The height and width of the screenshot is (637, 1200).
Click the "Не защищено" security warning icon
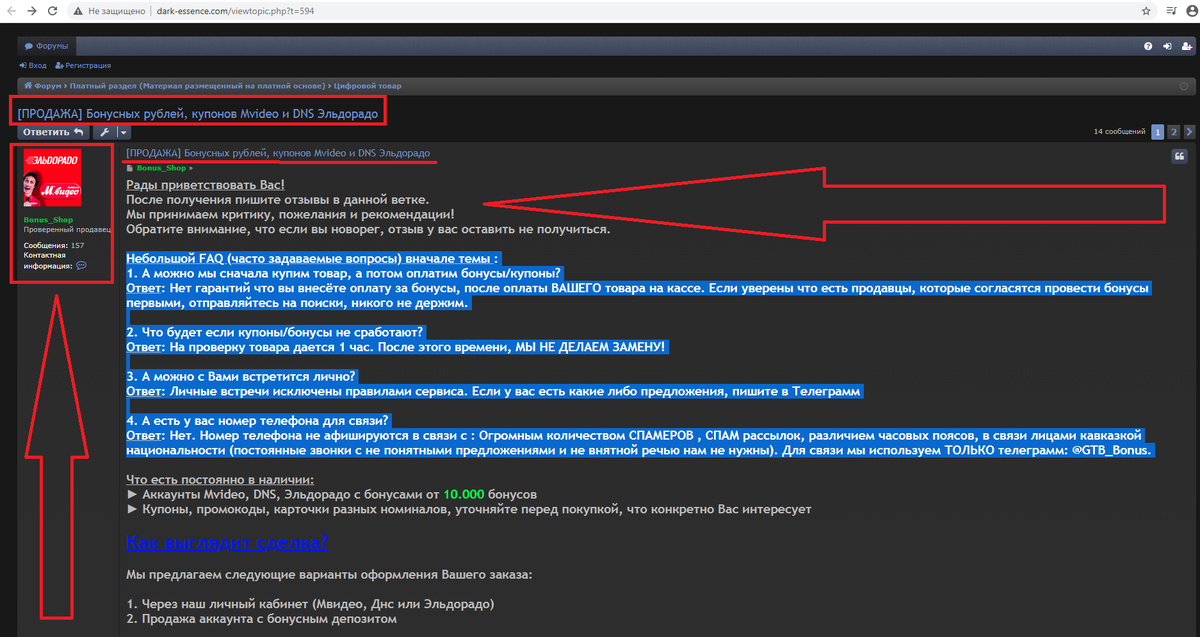point(78,11)
